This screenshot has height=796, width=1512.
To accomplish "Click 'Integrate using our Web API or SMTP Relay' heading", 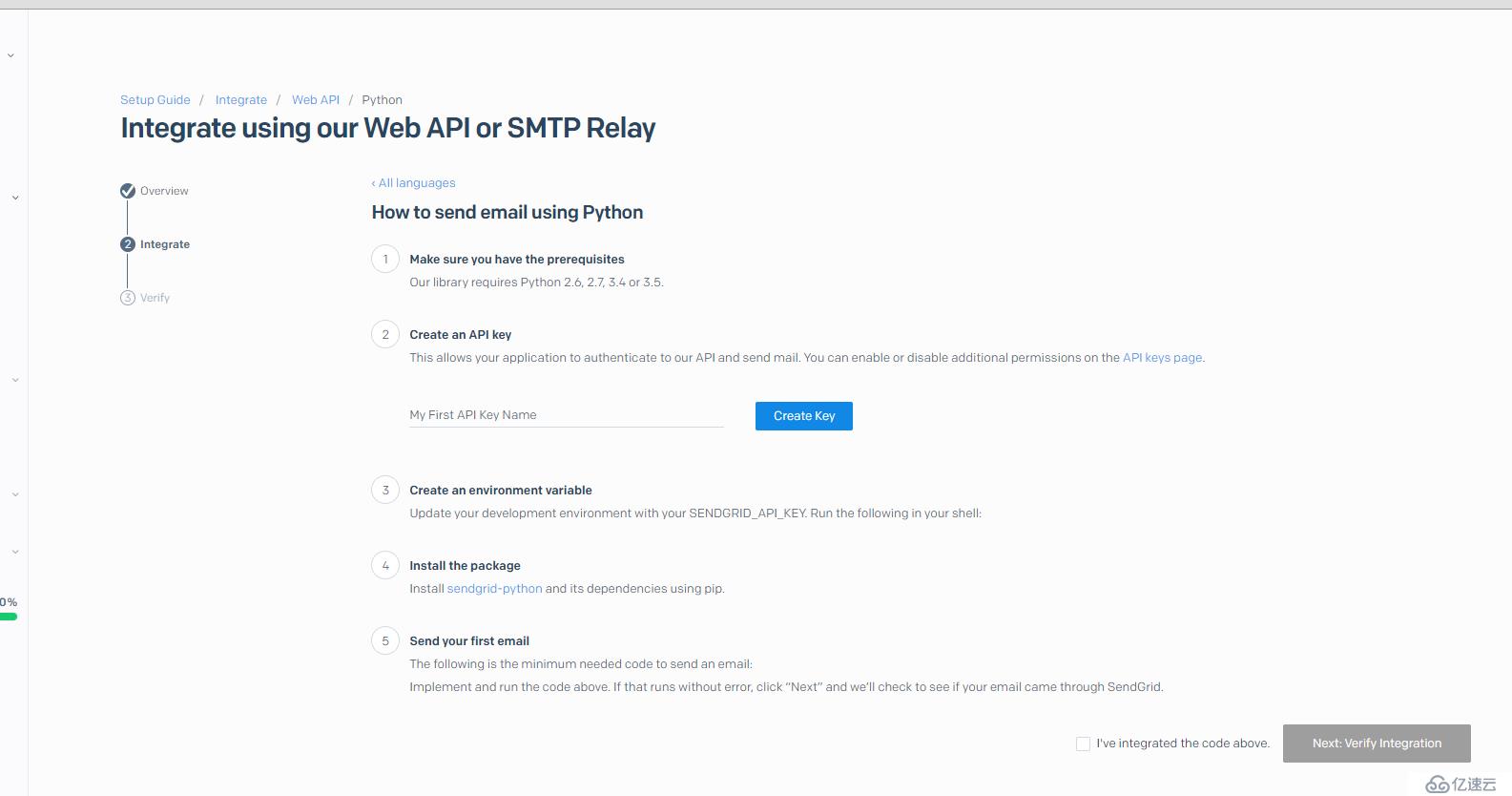I will (388, 129).
